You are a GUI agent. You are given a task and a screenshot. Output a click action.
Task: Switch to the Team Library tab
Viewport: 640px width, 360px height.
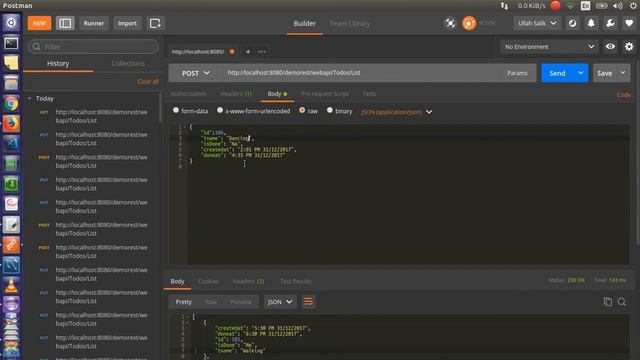[350, 23]
